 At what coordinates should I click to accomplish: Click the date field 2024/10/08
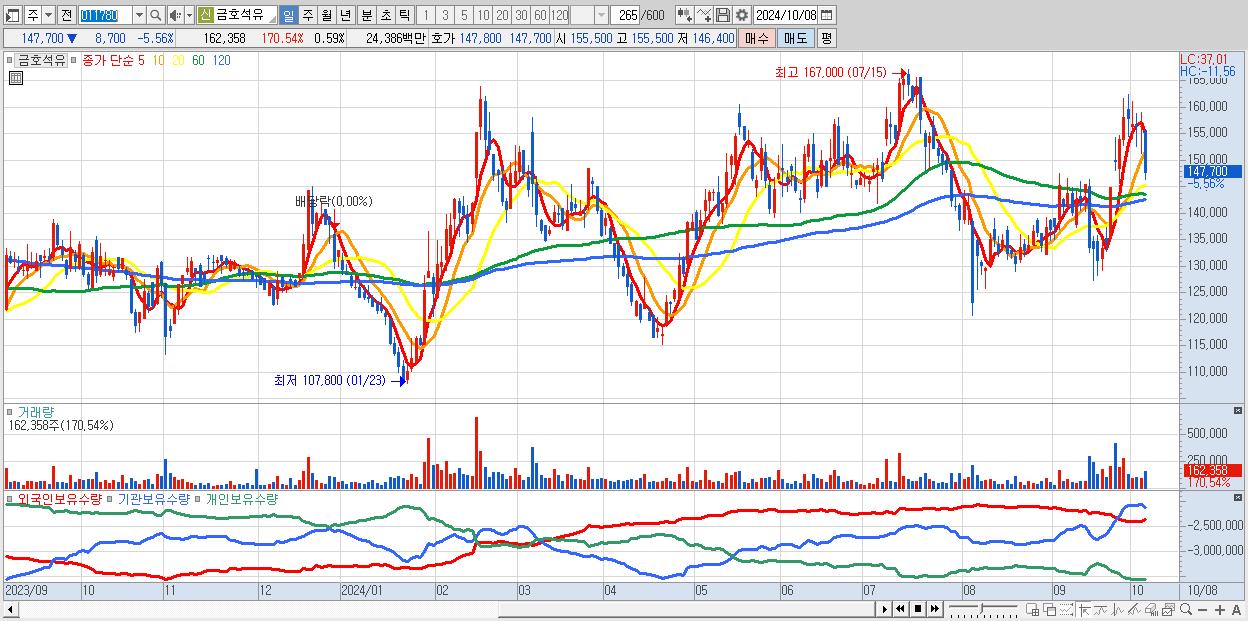tap(786, 16)
